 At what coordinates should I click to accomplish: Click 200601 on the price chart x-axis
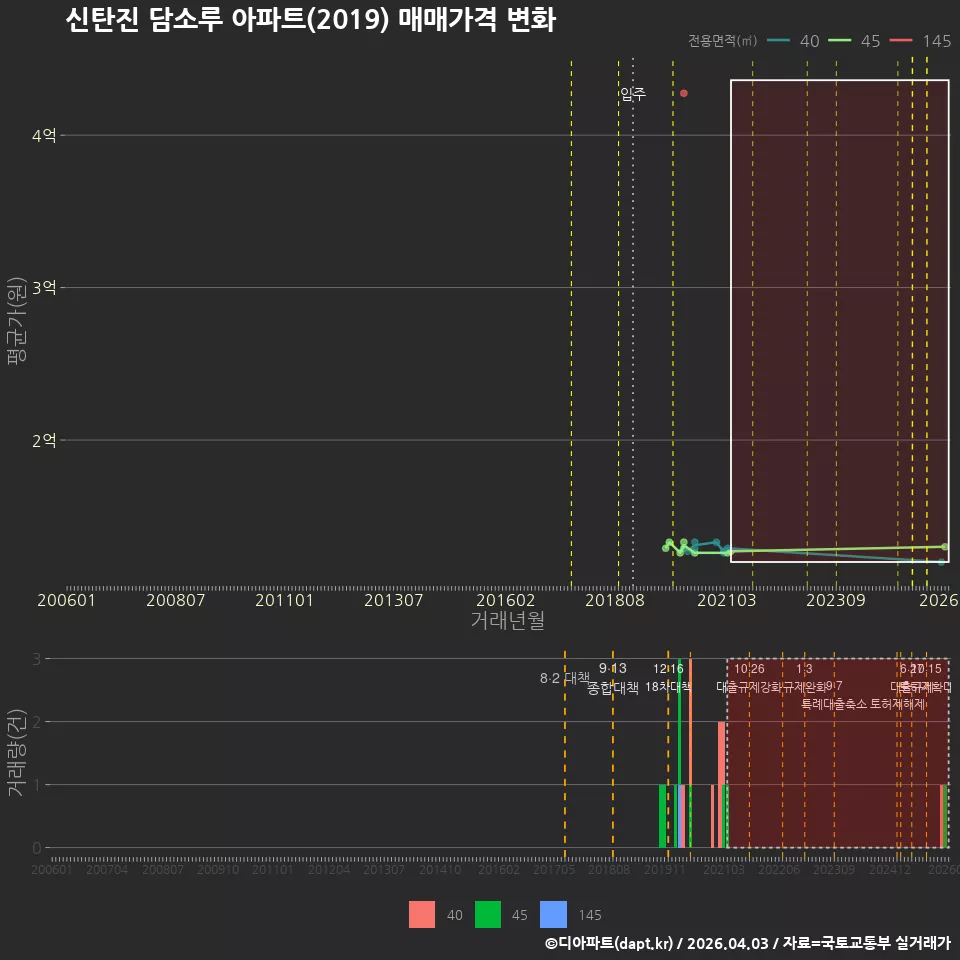click(66, 600)
